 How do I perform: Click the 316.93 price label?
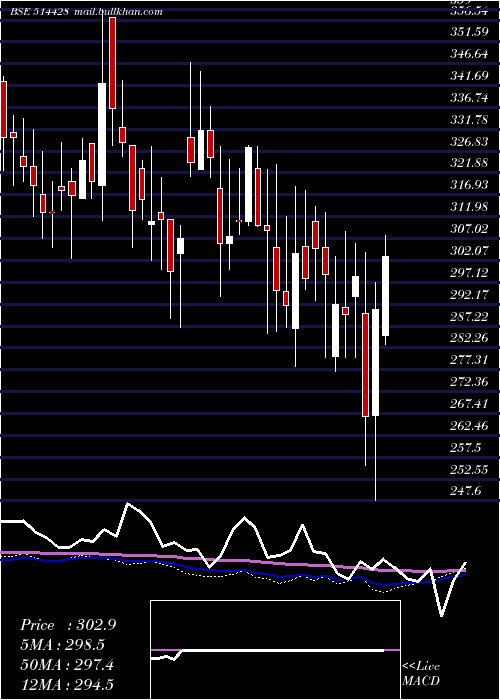coord(469,185)
